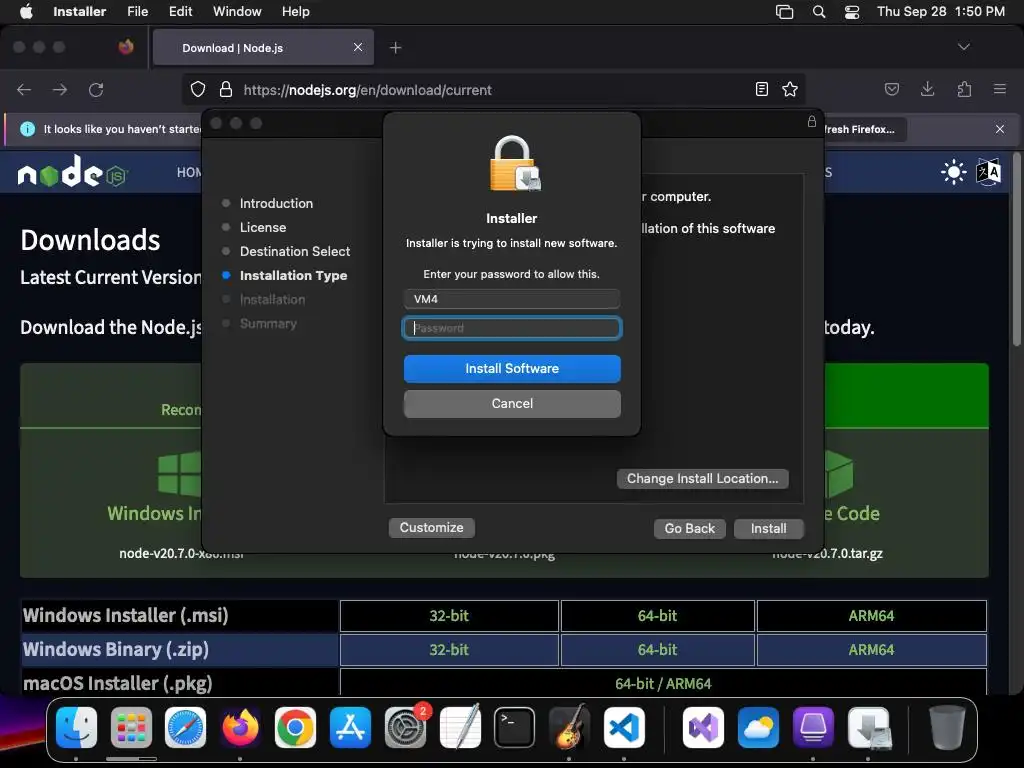This screenshot has height=768, width=1024.
Task: Open Visual Studio purple Dock icon
Action: pyautogui.click(x=703, y=728)
